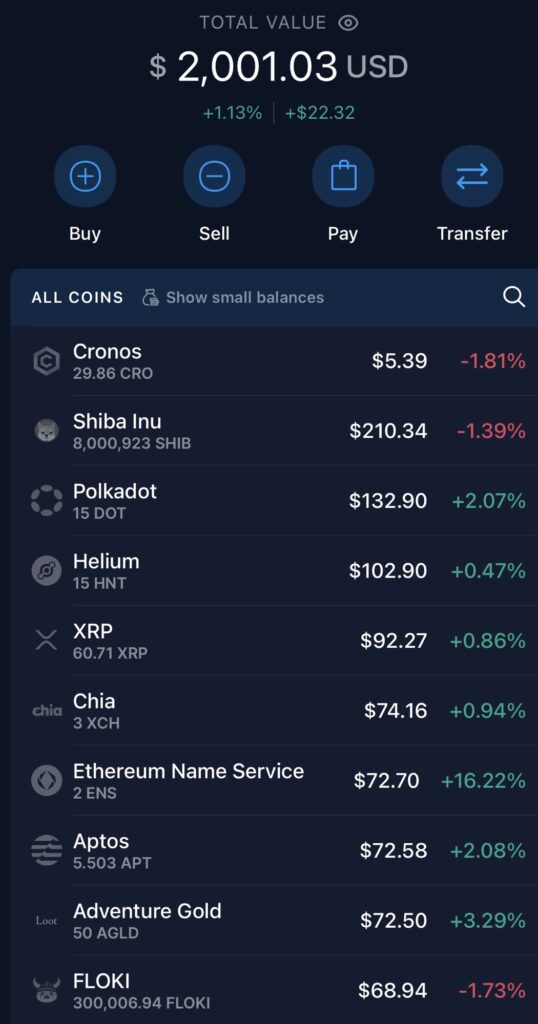This screenshot has height=1024, width=538.
Task: Tap the Buy plus icon
Action: pyautogui.click(x=85, y=176)
